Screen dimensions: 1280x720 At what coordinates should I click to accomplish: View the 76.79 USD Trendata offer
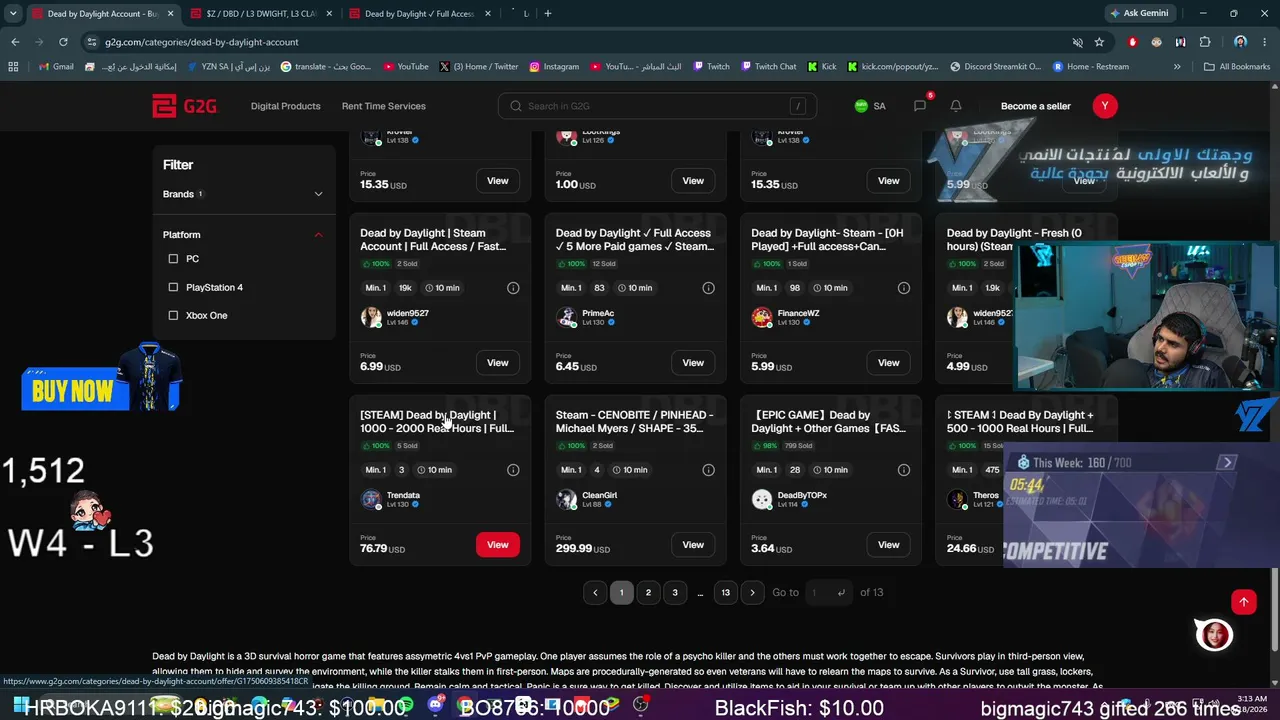click(498, 545)
